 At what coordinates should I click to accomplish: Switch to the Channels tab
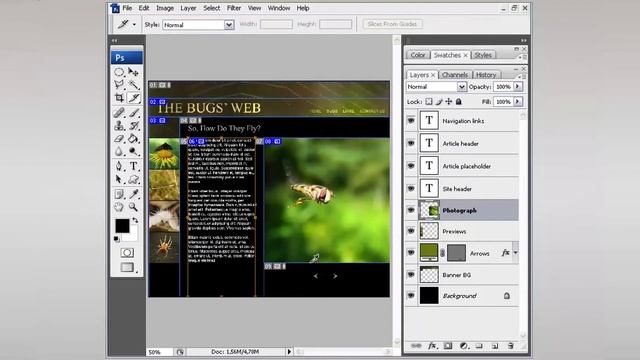(x=455, y=75)
